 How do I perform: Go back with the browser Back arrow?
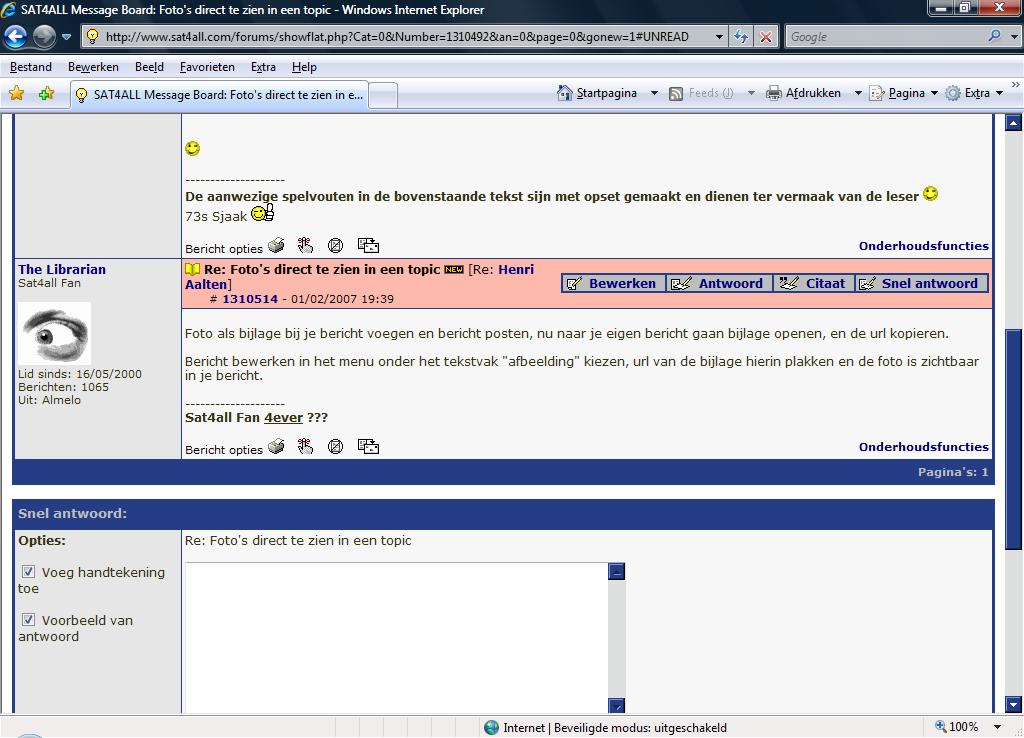pos(15,37)
